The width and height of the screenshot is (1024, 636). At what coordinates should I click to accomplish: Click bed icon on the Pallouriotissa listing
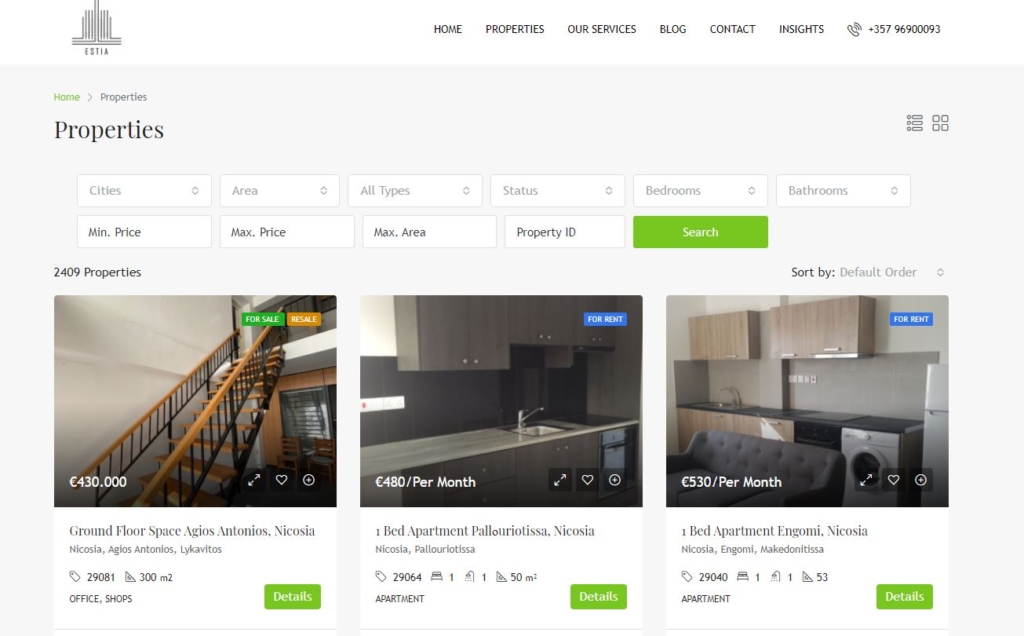point(436,577)
